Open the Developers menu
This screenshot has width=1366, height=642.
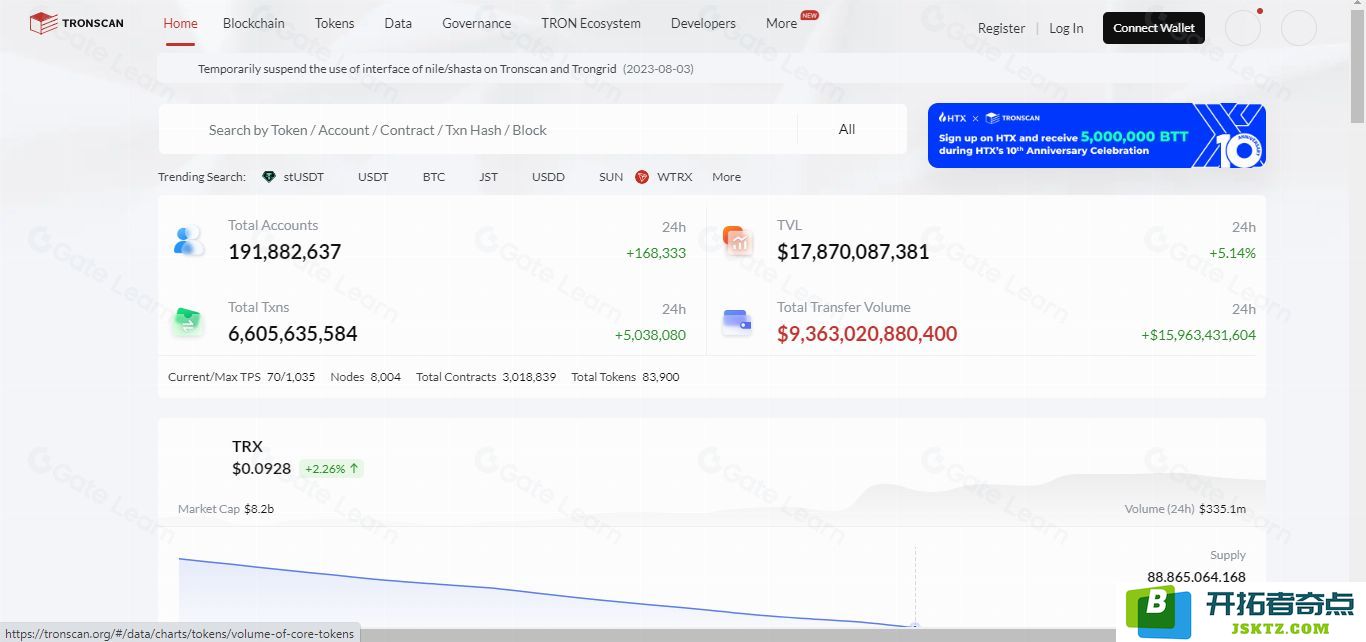click(703, 23)
